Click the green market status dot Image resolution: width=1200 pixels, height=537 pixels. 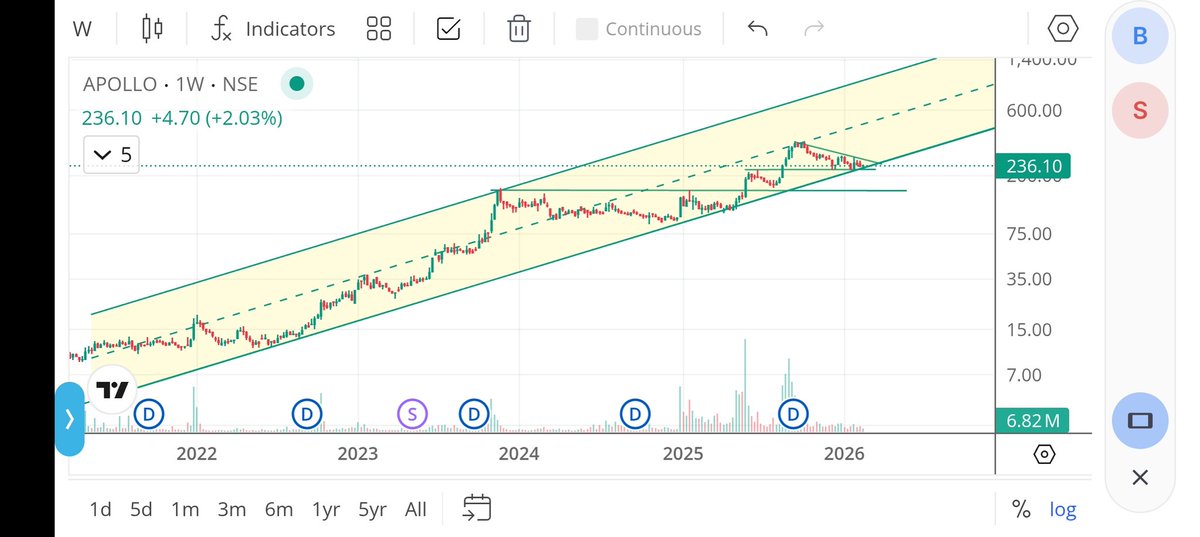pos(295,84)
